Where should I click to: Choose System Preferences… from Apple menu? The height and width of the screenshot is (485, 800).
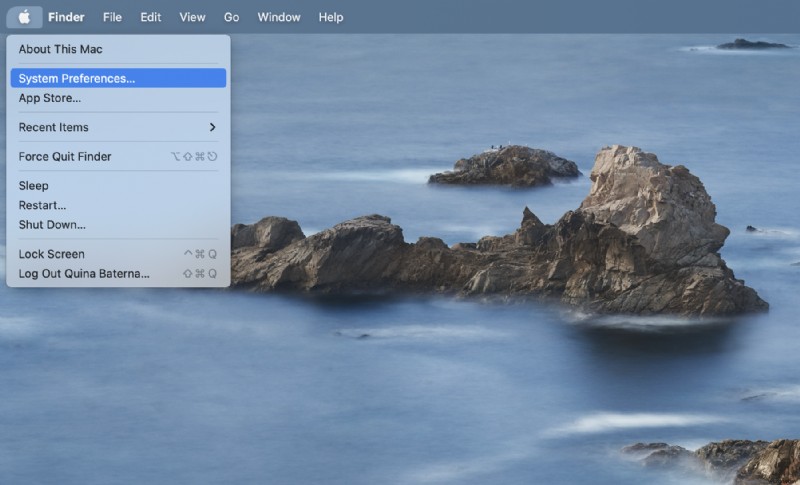coord(118,78)
